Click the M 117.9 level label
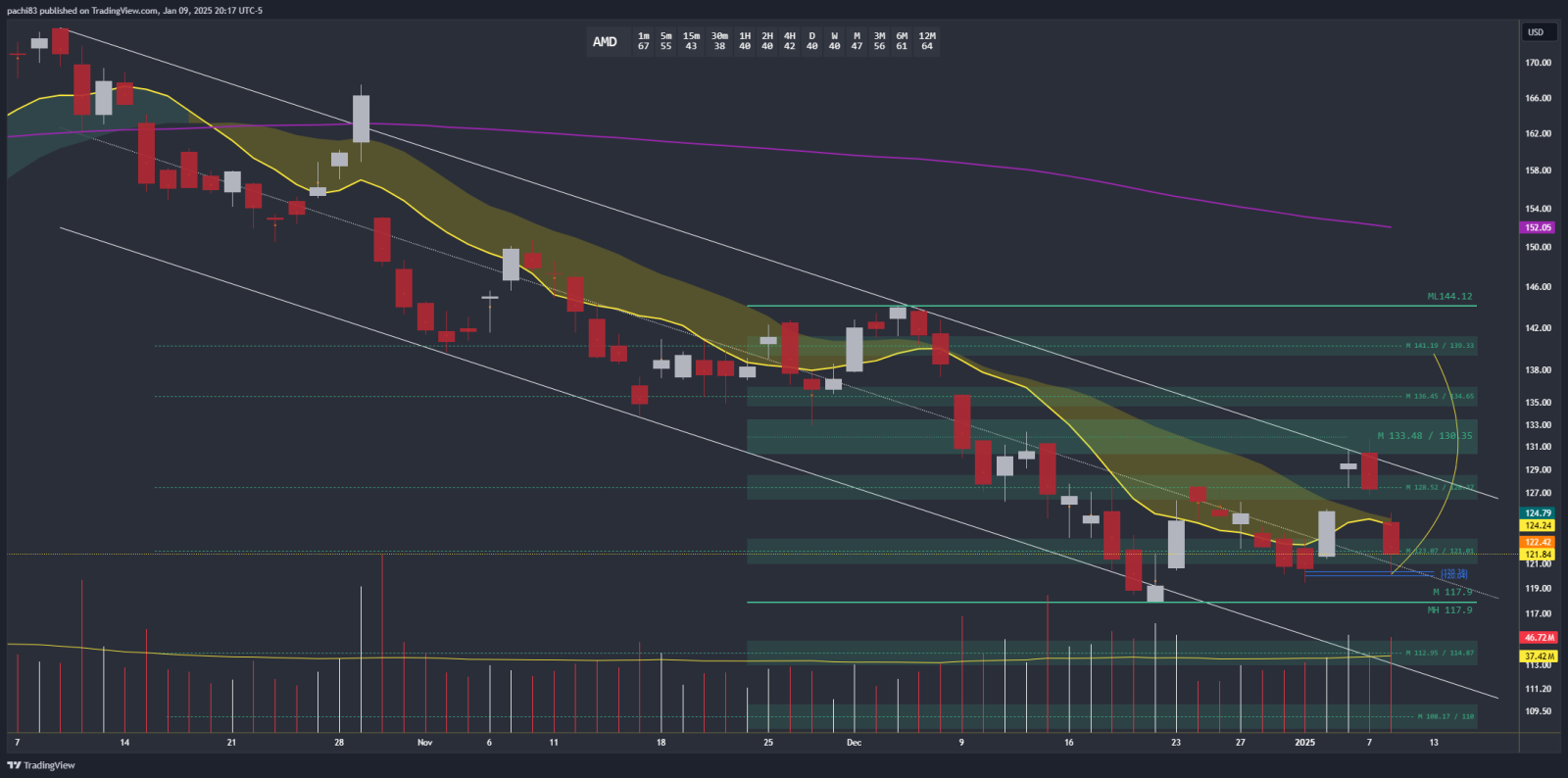The height and width of the screenshot is (778, 1568). [1452, 592]
